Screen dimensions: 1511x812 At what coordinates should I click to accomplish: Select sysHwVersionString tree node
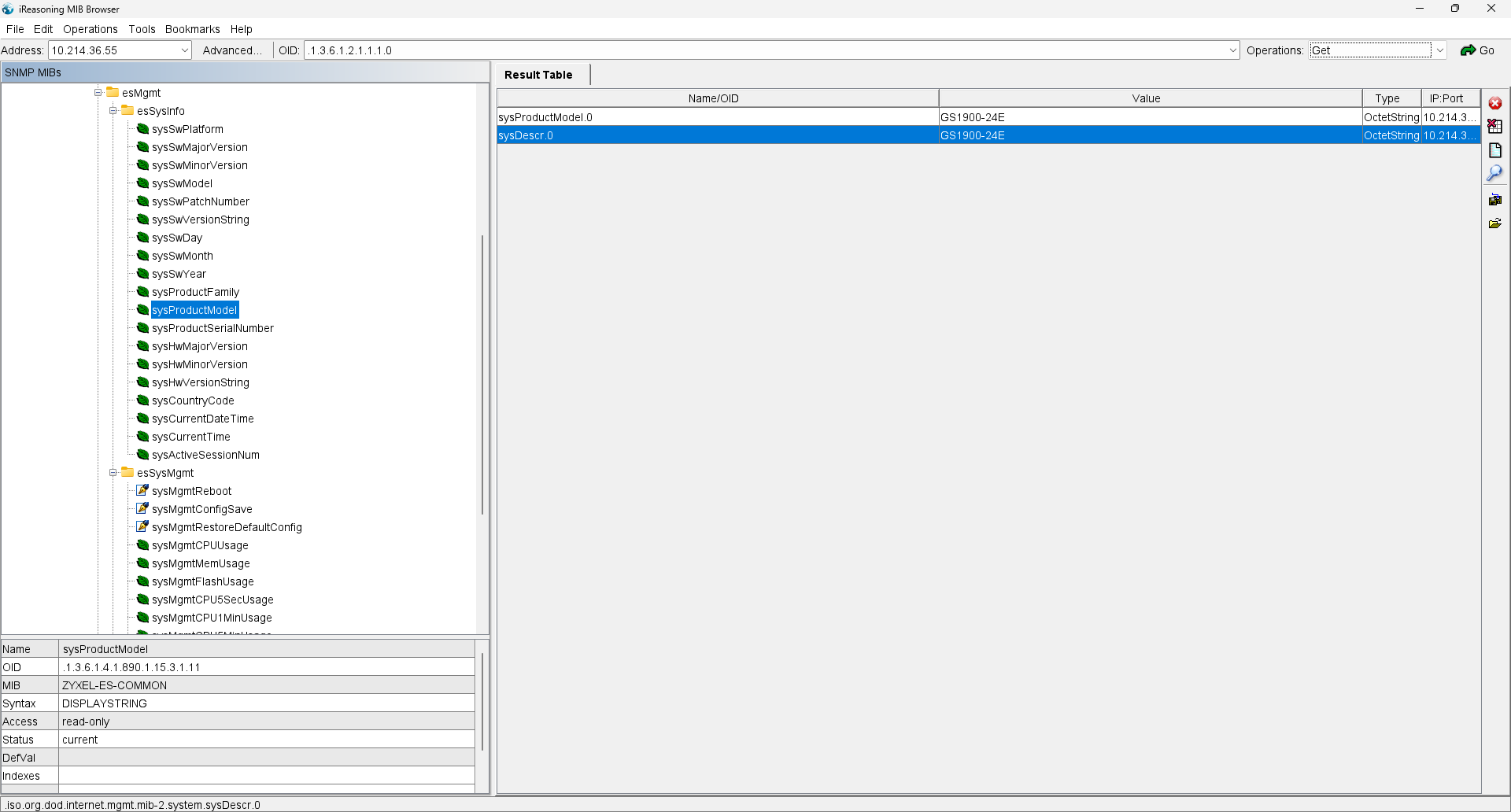[x=201, y=382]
